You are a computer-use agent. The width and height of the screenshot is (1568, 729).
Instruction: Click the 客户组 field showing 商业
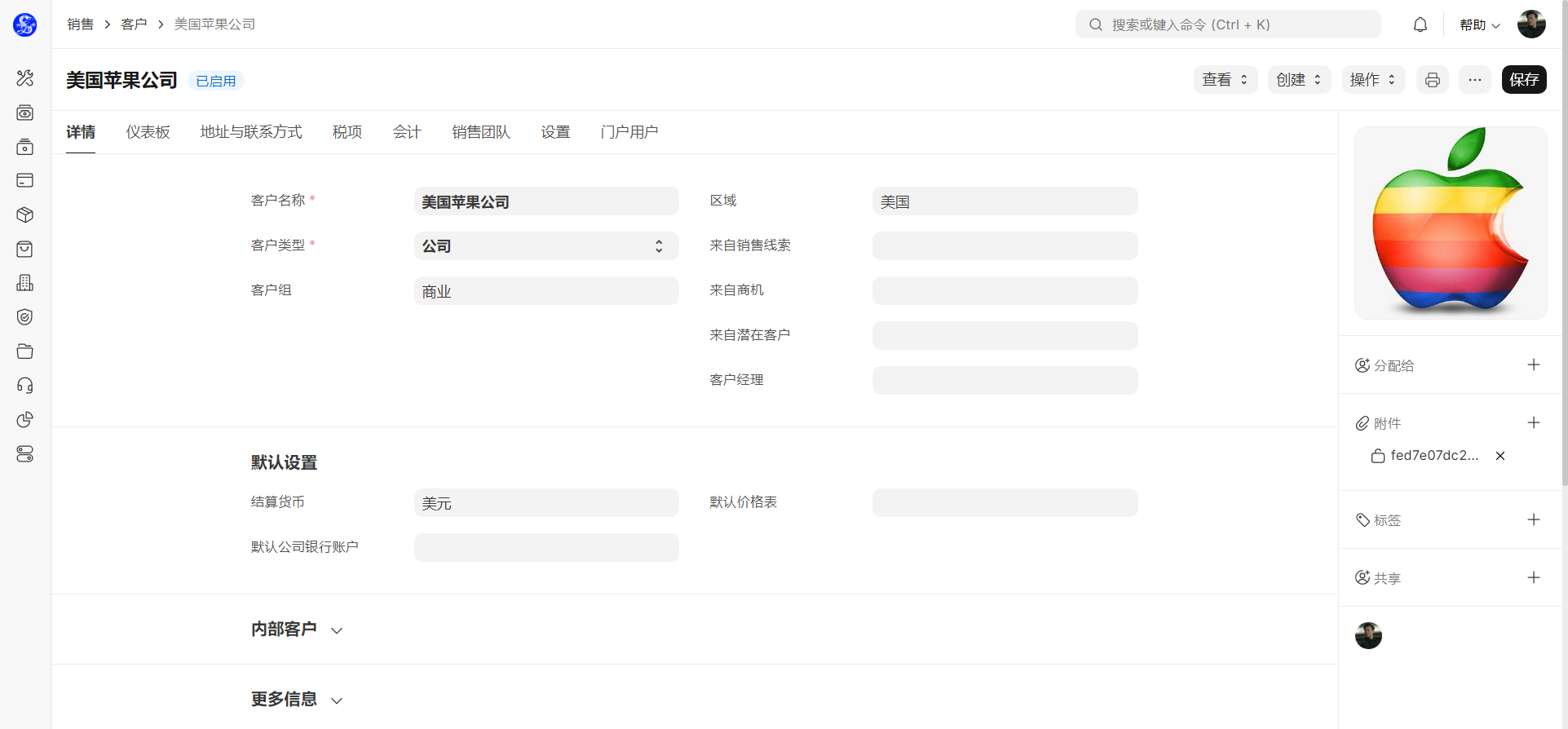coord(546,291)
